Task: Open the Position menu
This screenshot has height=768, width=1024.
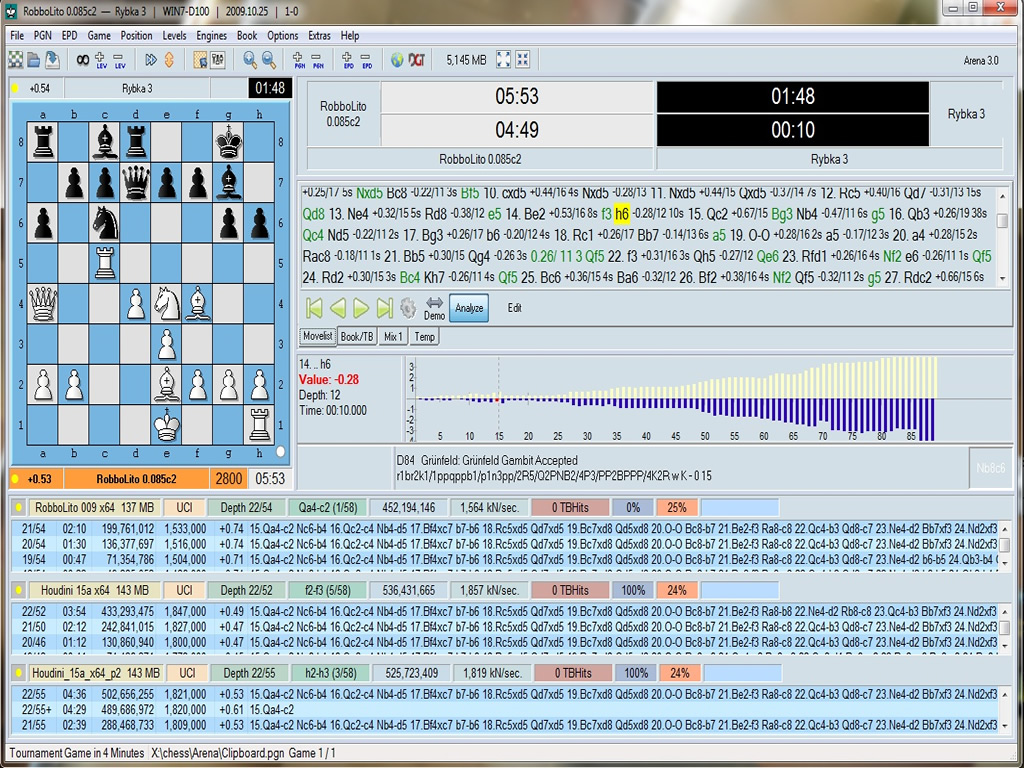Action: coord(136,35)
